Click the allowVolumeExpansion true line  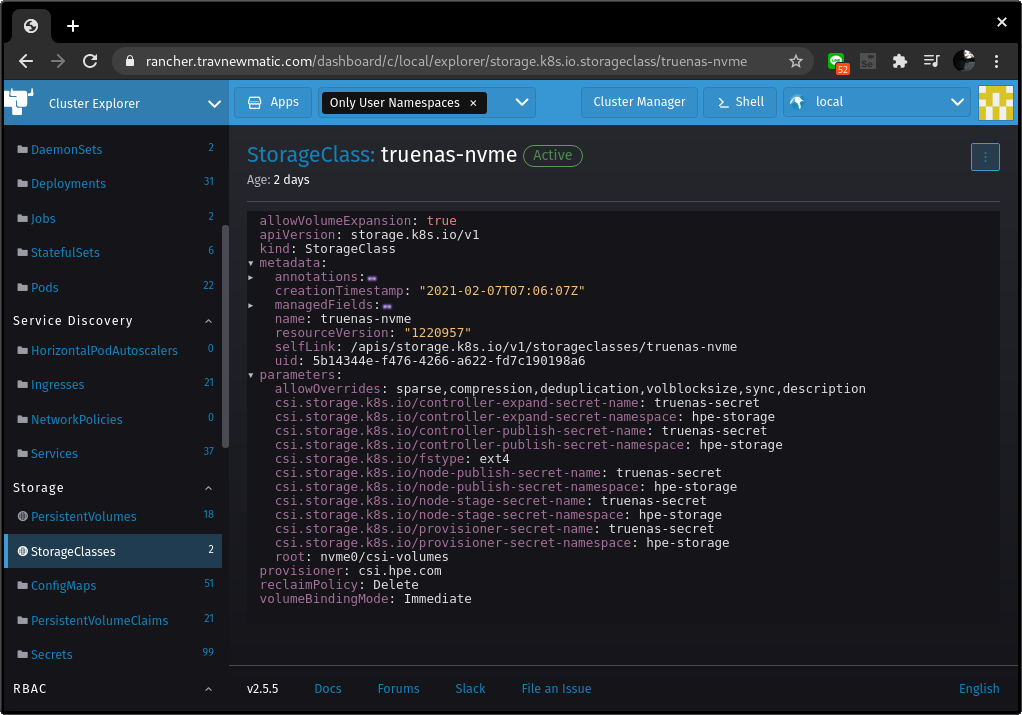coord(358,221)
